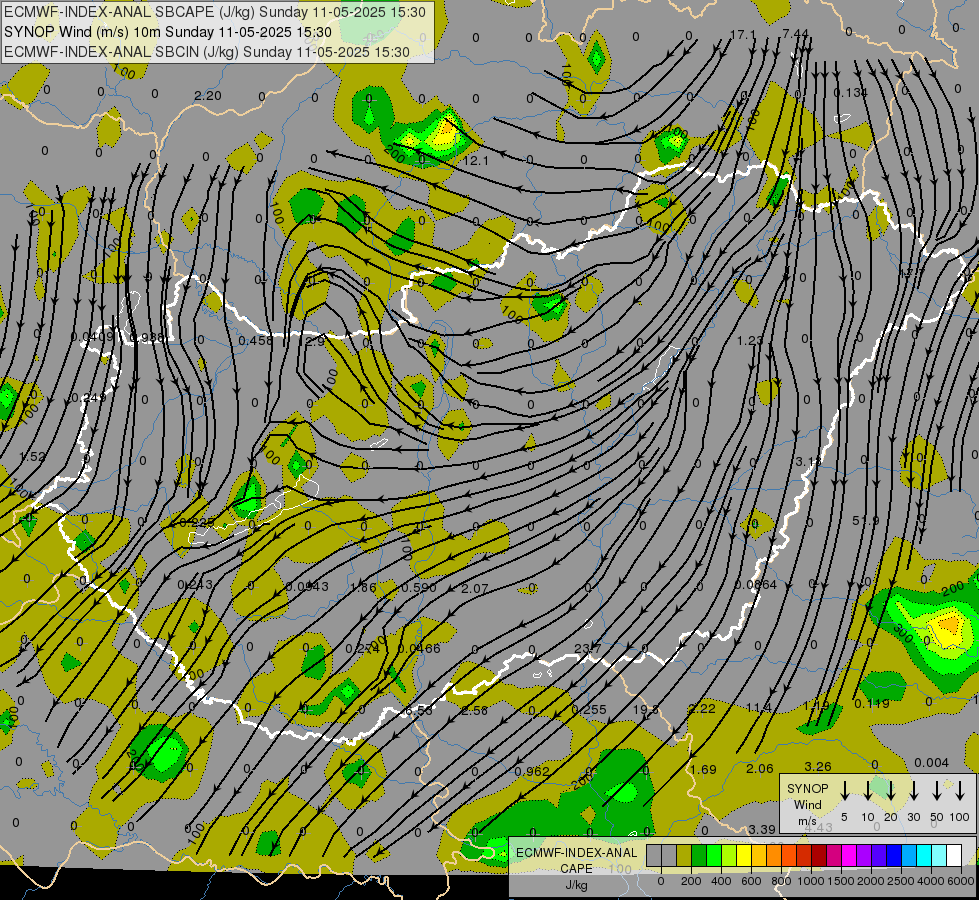Viewport: 979px width, 900px height.
Task: Click the 0.249 value near western border
Action: (87, 398)
